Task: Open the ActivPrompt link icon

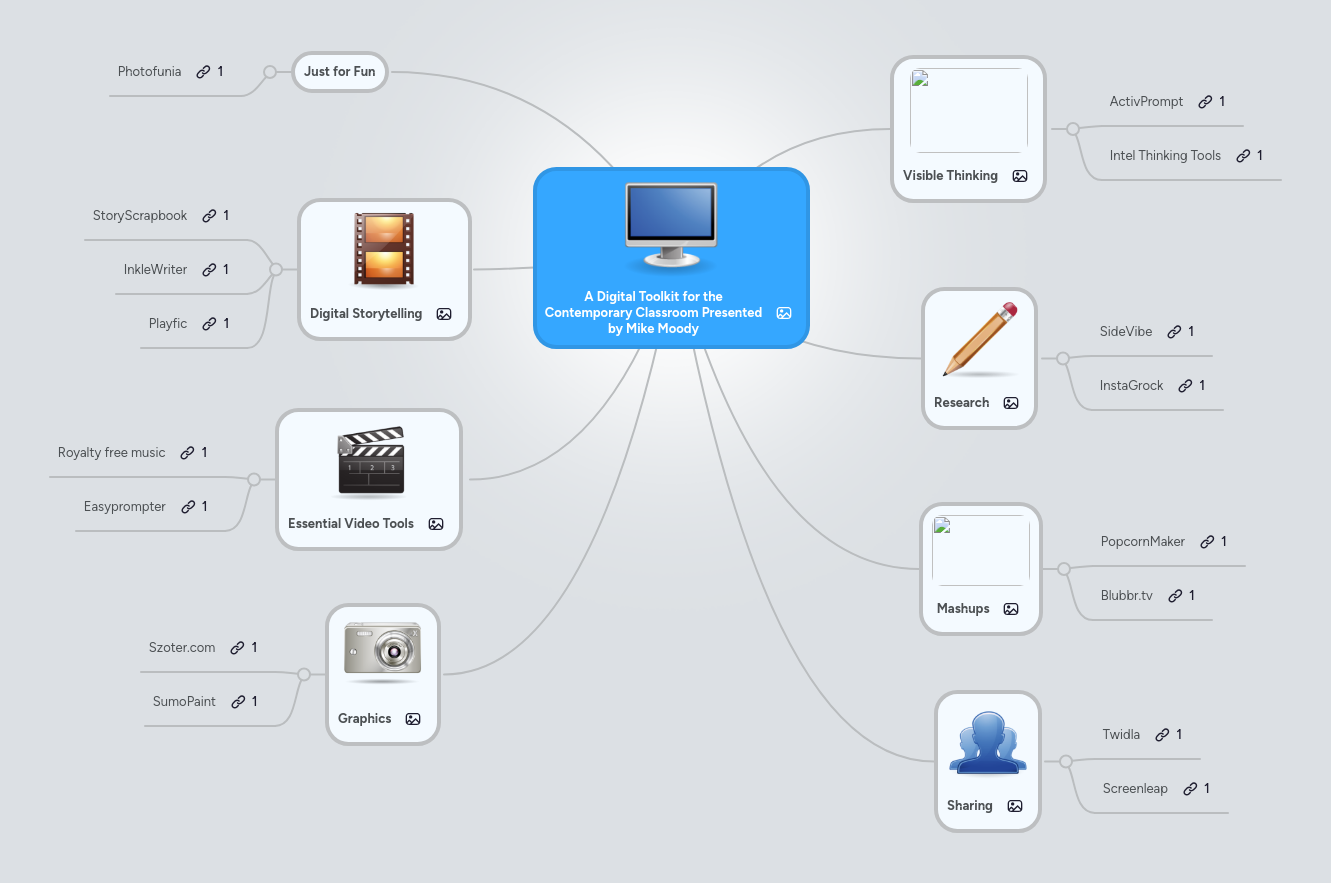Action: (x=1205, y=102)
